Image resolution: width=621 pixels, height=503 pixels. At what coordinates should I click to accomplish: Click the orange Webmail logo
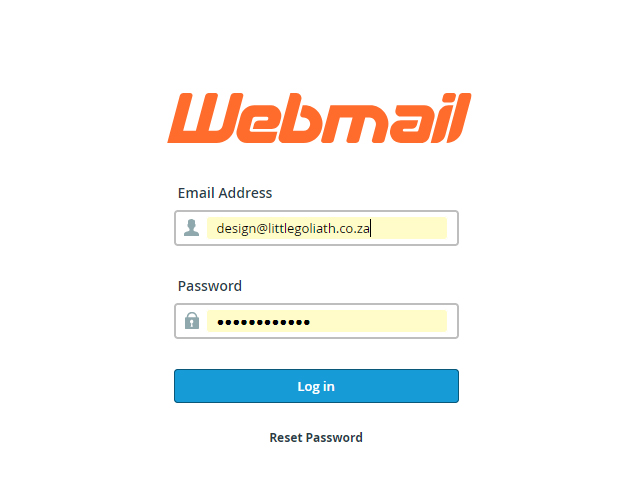click(319, 118)
